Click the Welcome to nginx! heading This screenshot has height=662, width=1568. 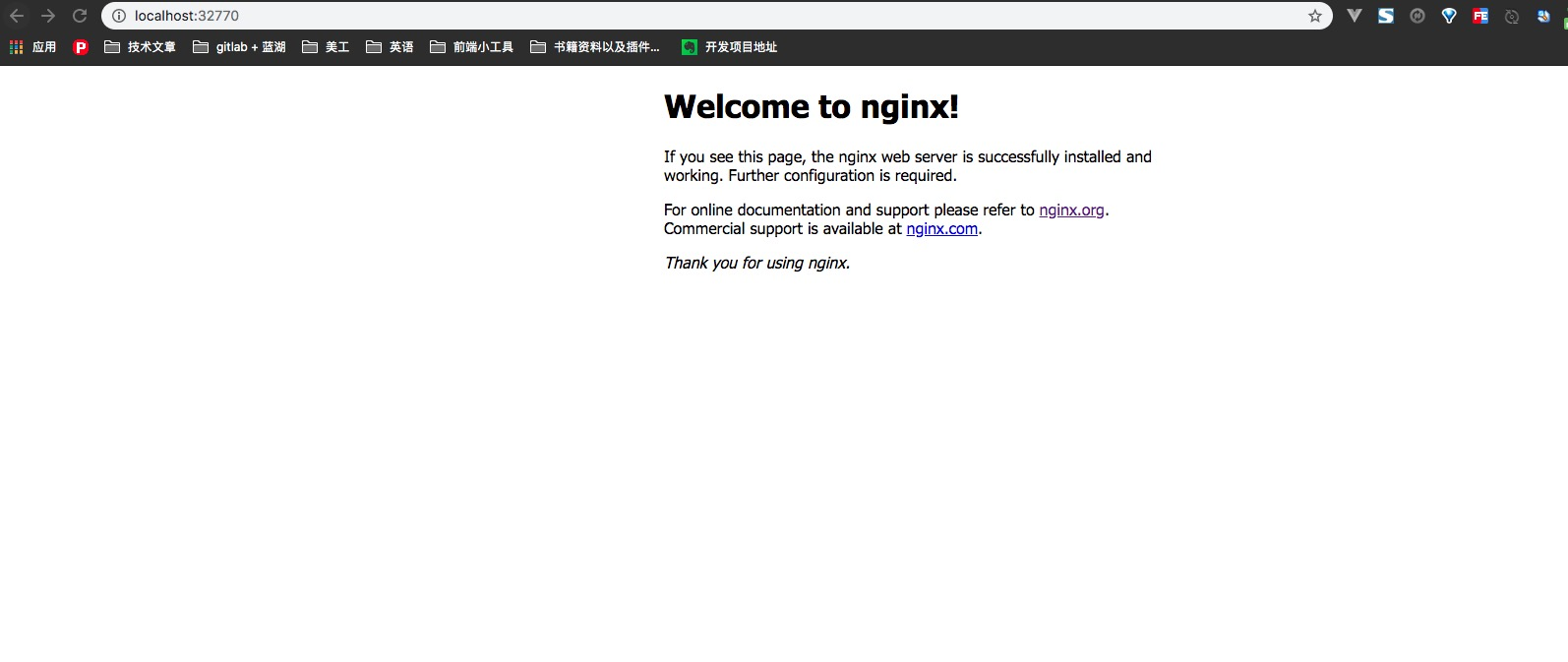[x=812, y=107]
